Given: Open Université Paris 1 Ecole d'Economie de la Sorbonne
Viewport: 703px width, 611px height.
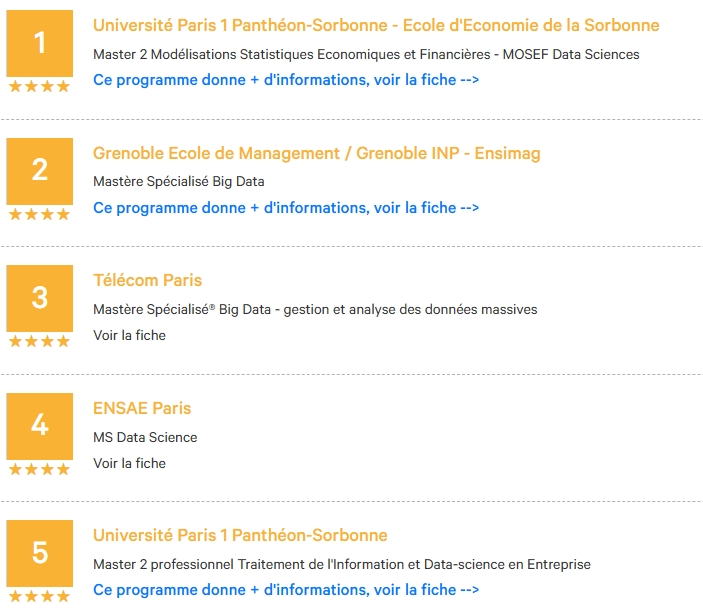Looking at the screenshot, I should coord(376,26).
